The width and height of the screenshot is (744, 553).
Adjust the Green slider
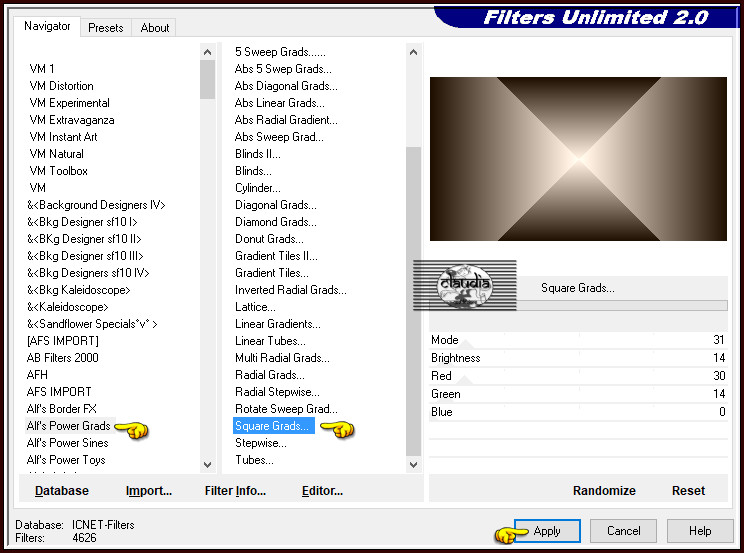[x=578, y=394]
